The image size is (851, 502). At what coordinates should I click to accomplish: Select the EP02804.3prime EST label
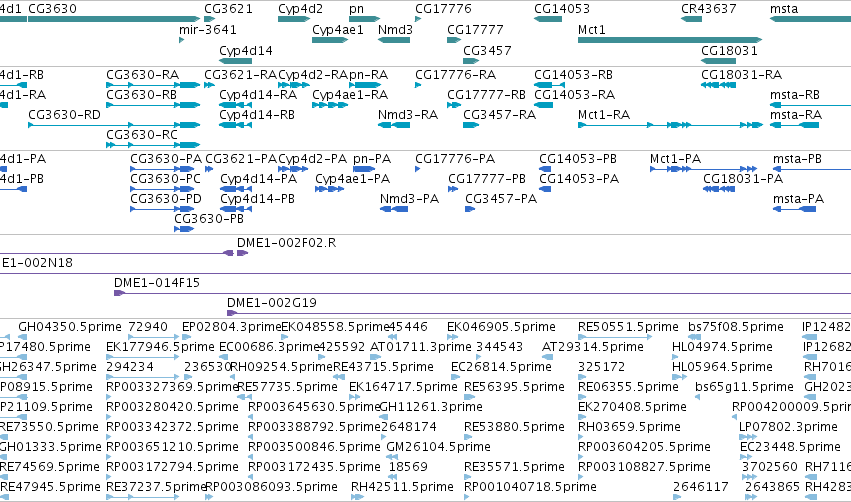[232, 327]
